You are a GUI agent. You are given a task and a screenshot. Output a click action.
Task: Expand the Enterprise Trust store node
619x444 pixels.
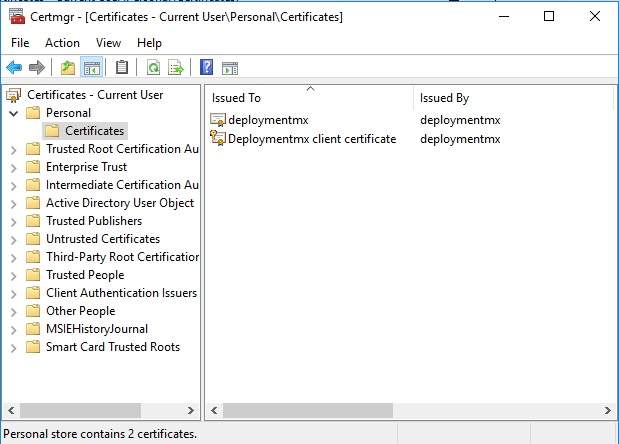point(13,167)
